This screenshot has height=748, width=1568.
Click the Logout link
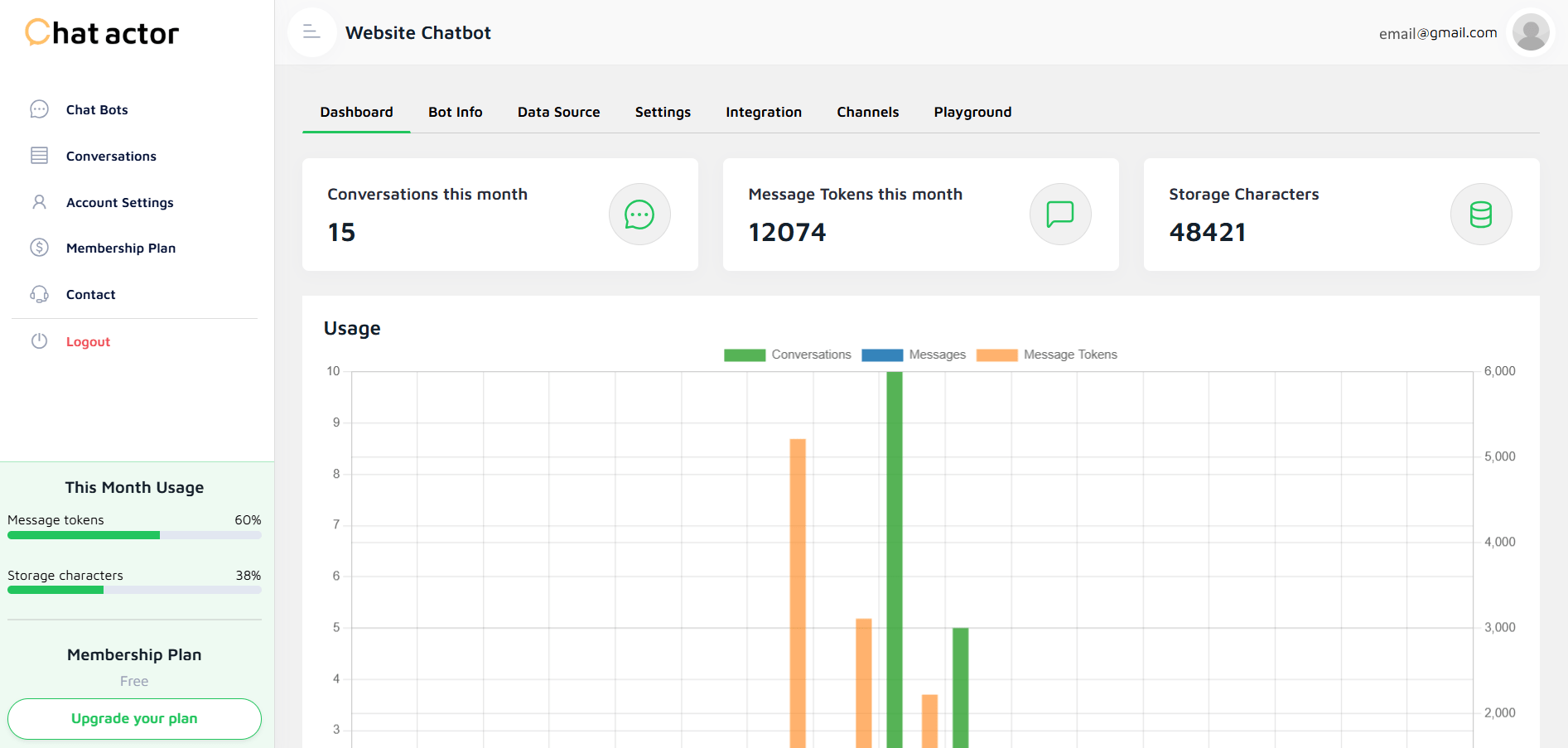coord(88,341)
